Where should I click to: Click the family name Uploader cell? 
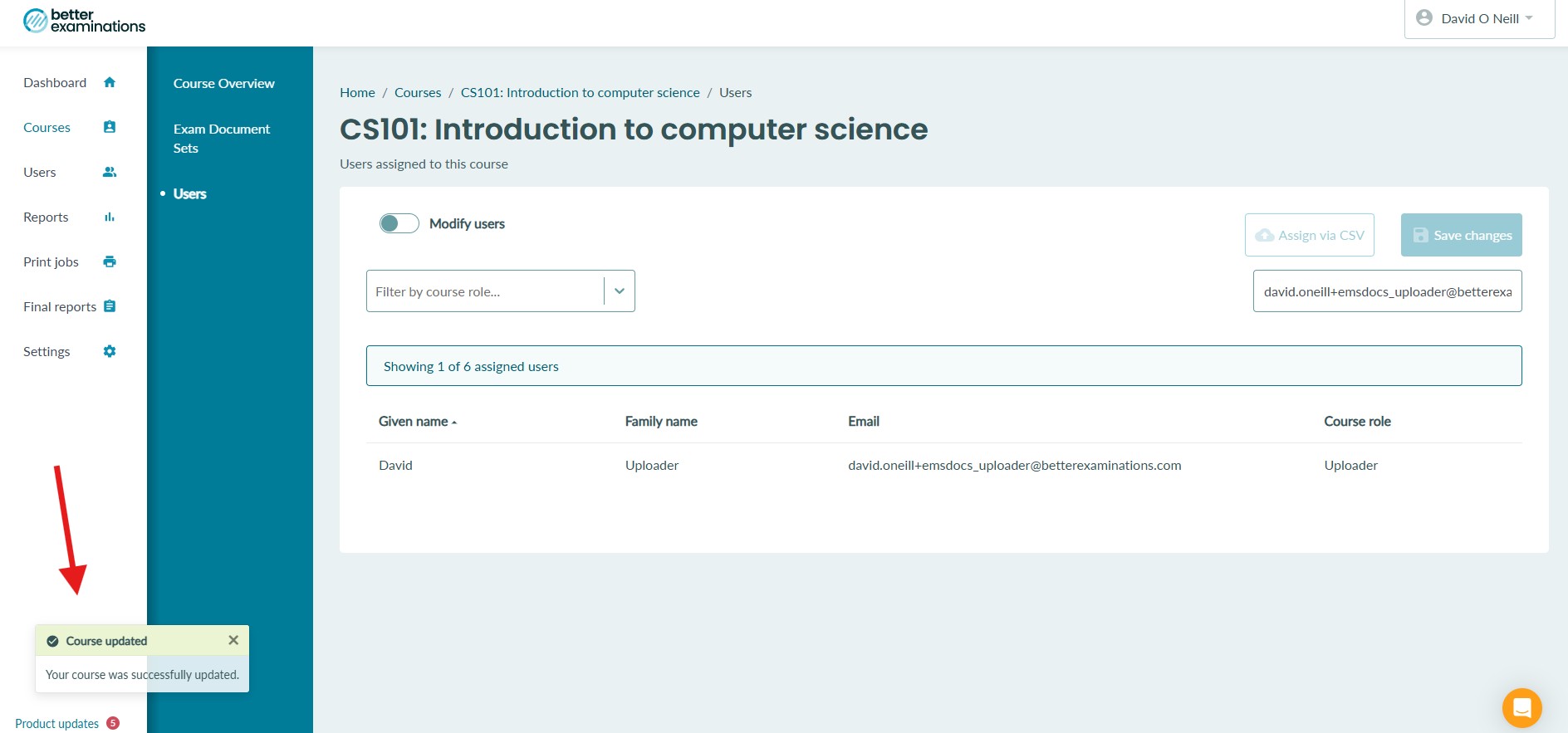(652, 465)
